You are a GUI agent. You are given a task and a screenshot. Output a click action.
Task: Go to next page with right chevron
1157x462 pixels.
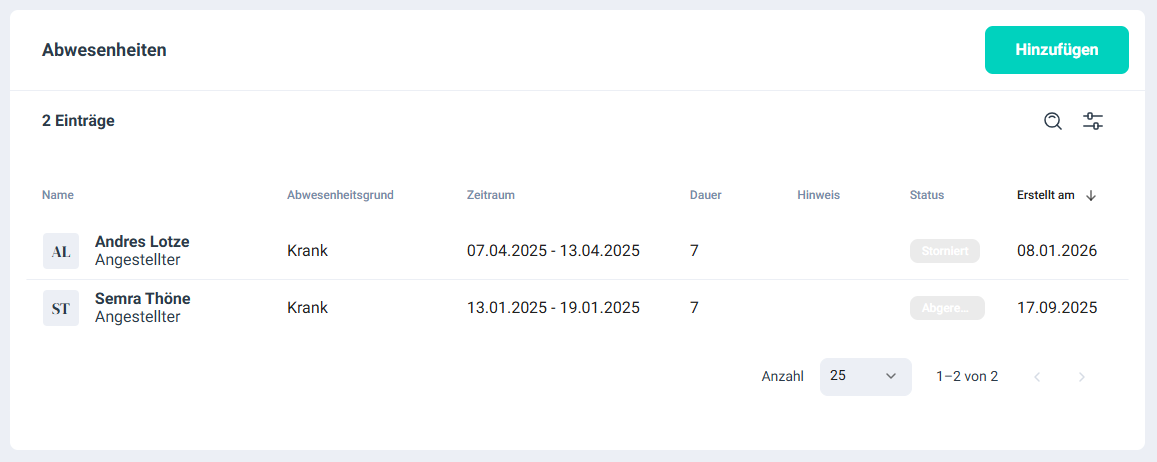pos(1081,377)
